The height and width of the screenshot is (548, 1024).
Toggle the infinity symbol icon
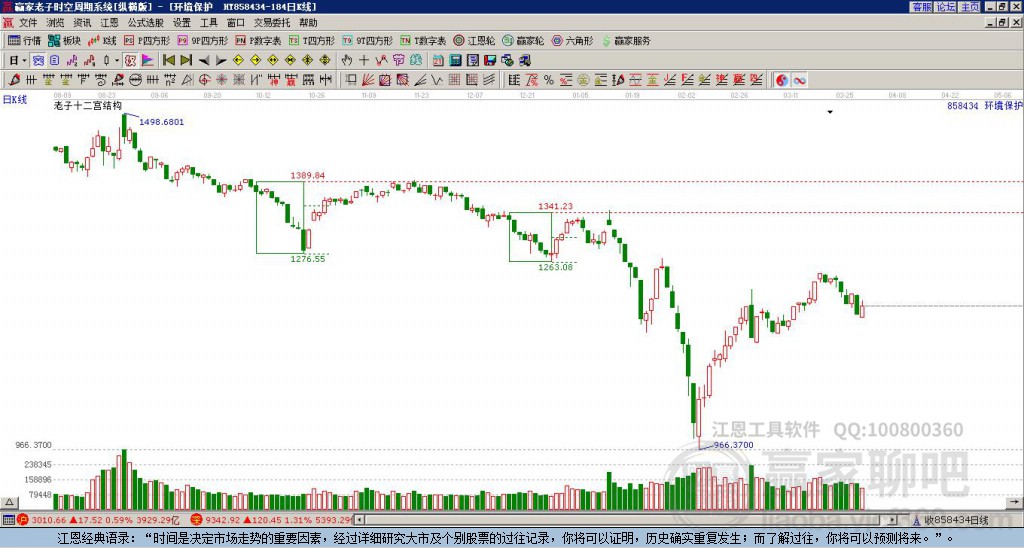tap(799, 80)
